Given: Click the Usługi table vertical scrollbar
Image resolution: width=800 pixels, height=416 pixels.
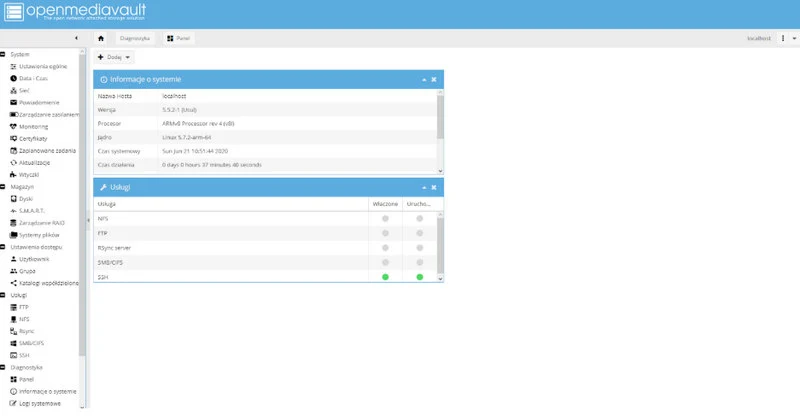Looking at the screenshot, I should pyautogui.click(x=439, y=245).
